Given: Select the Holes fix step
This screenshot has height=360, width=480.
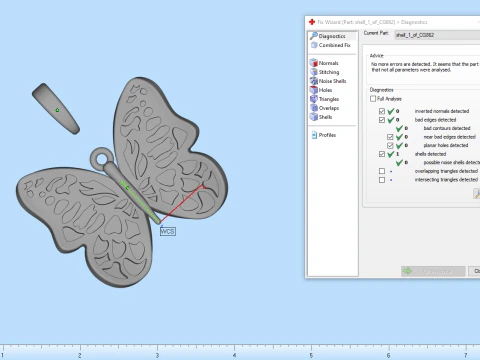Looking at the screenshot, I should tap(321, 90).
